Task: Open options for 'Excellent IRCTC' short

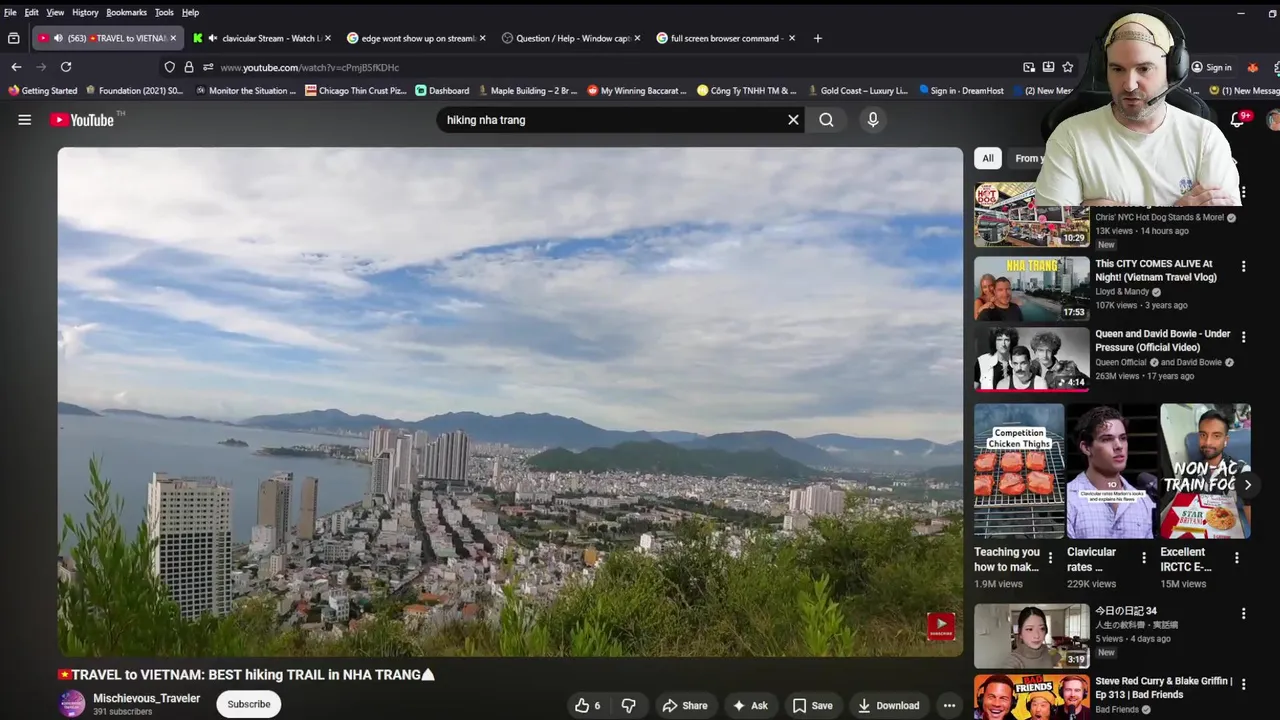Action: coord(1236,558)
